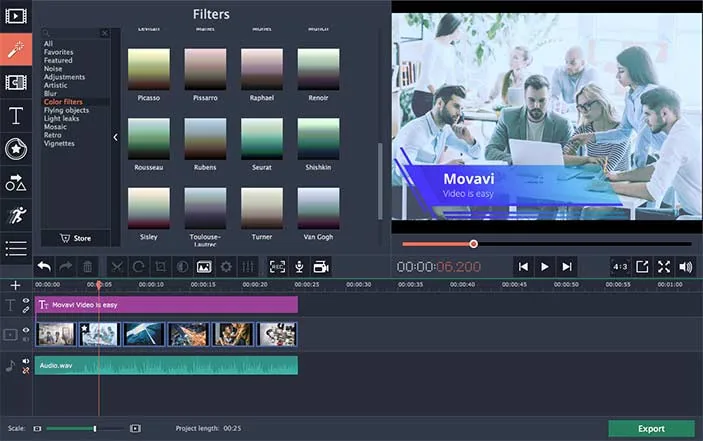Click the Crop tool icon
The image size is (703, 441).
[x=161, y=267]
